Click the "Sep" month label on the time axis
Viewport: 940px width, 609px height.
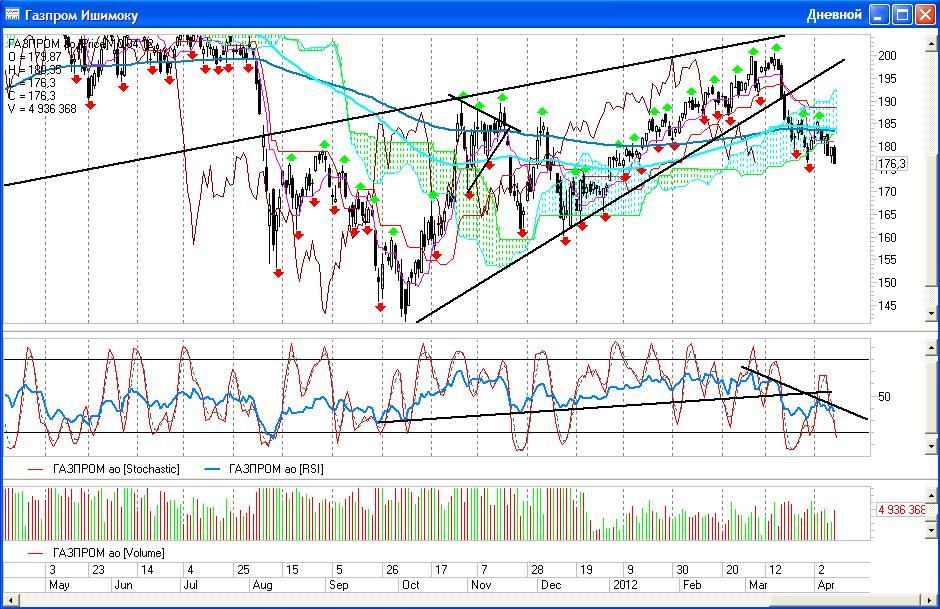point(339,585)
